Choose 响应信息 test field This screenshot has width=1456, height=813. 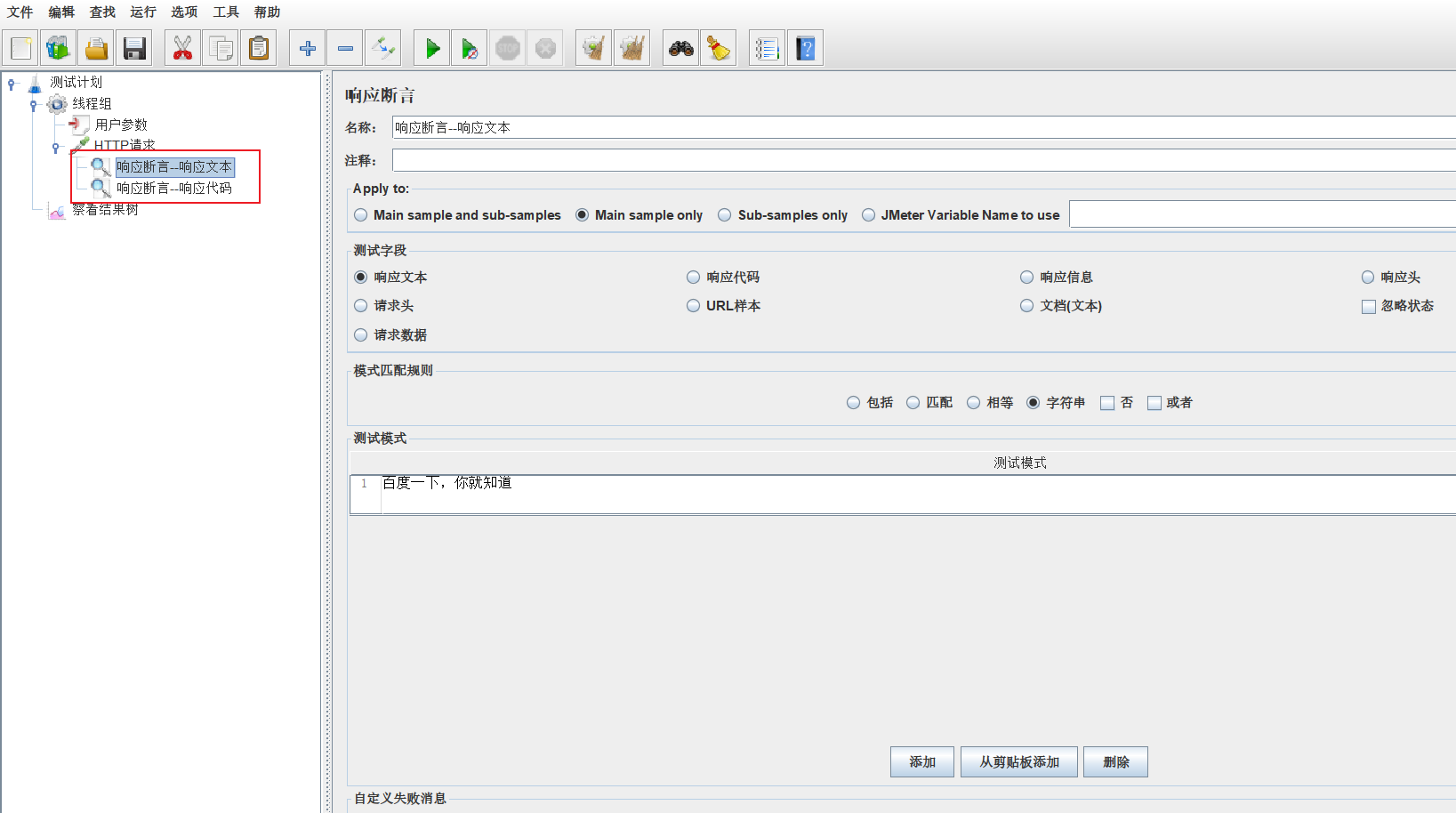[1057, 278]
